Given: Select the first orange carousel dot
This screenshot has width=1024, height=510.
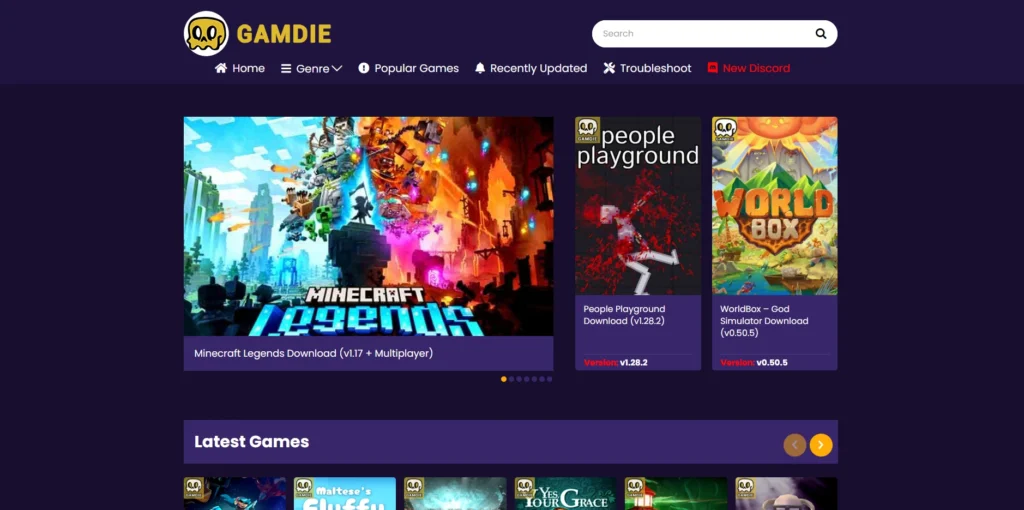Looking at the screenshot, I should coord(504,379).
